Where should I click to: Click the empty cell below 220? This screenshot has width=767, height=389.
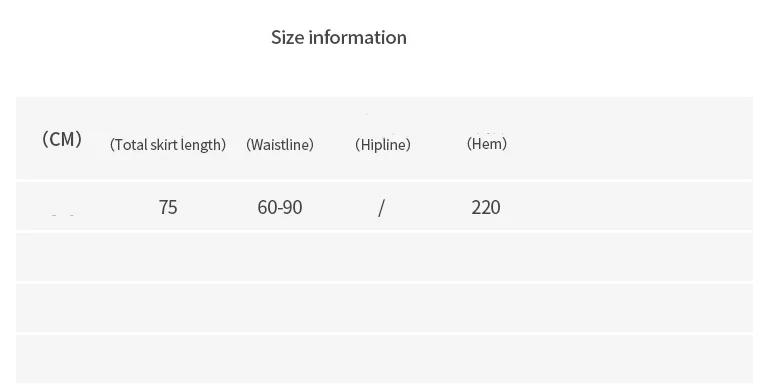[x=486, y=257]
